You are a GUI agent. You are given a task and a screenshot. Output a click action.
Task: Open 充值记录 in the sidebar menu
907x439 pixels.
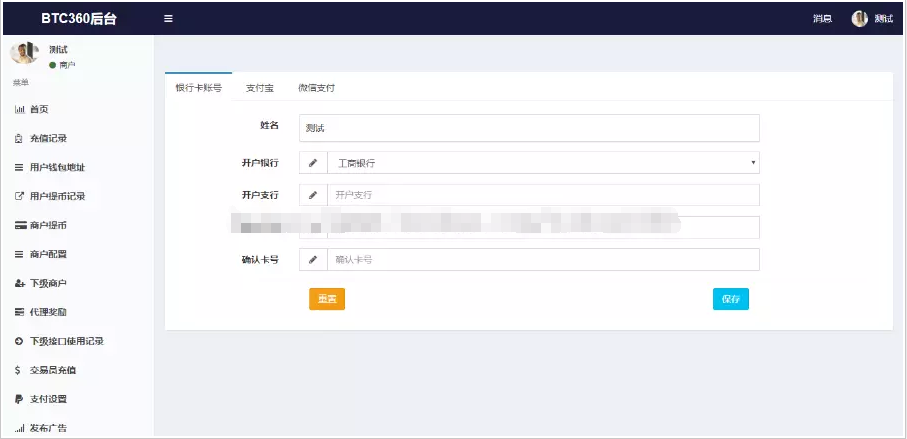pos(49,139)
